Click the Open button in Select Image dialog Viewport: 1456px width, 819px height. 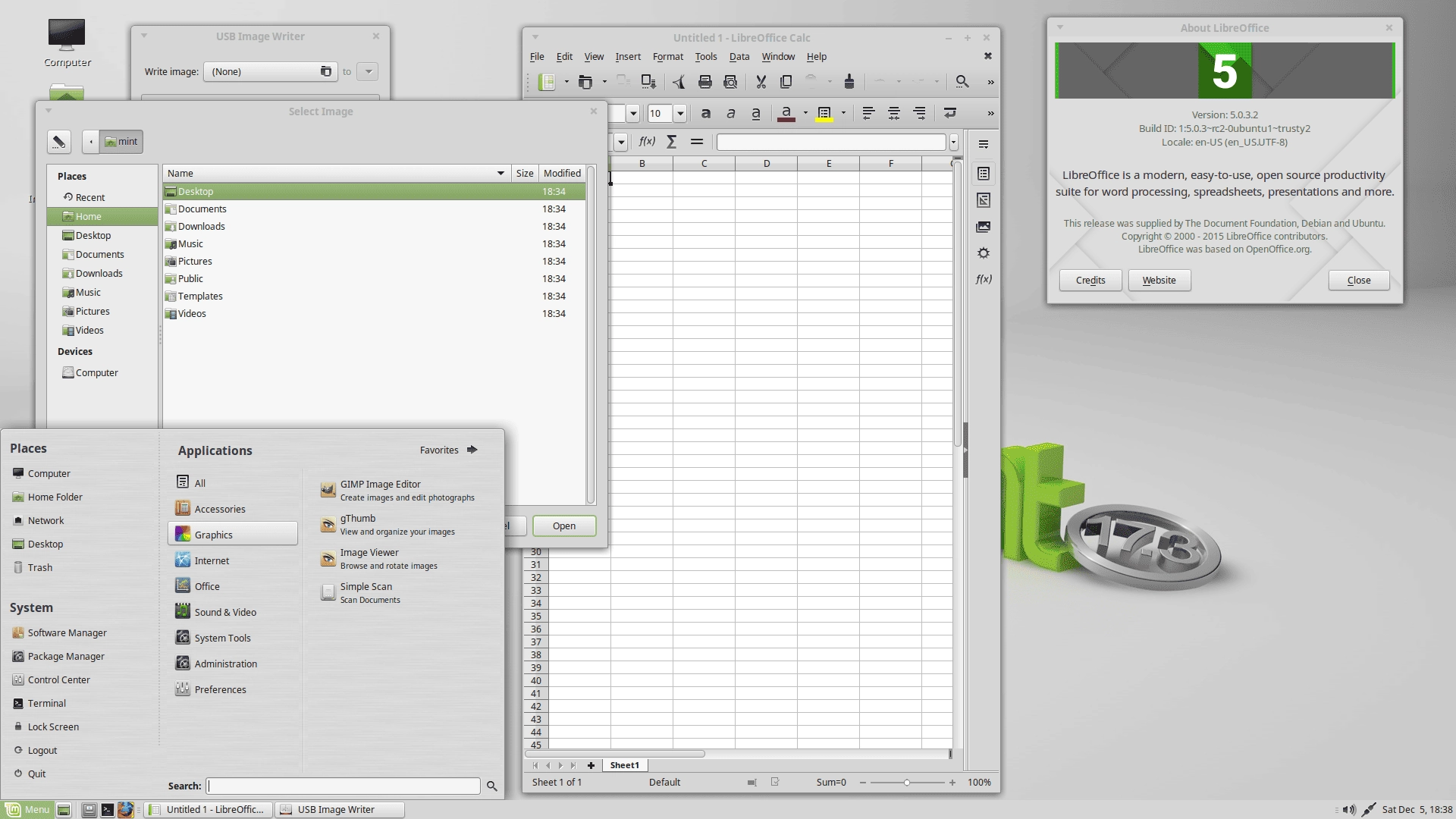point(564,526)
